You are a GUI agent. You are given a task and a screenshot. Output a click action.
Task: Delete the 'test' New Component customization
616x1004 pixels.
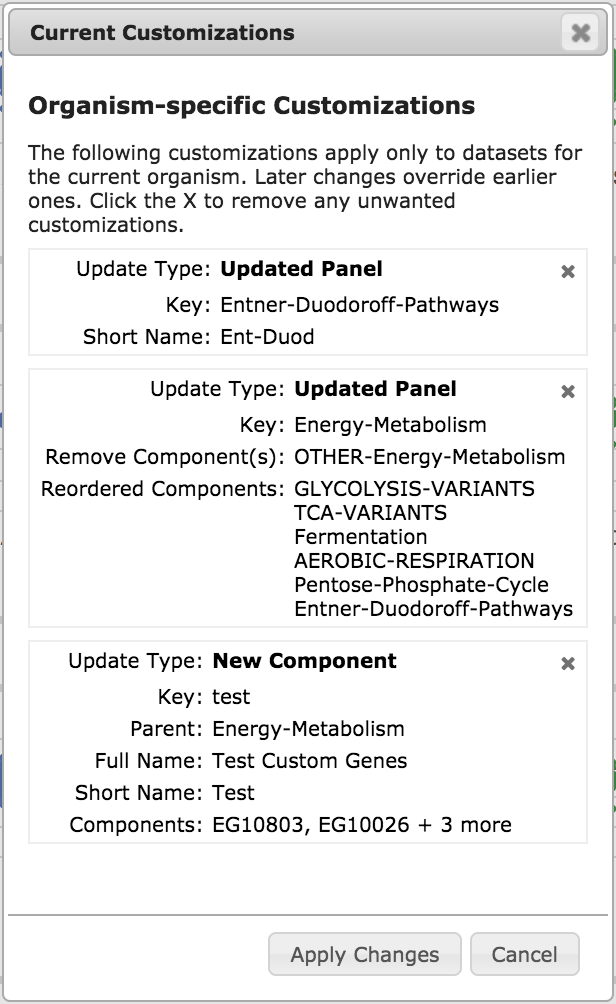point(568,664)
